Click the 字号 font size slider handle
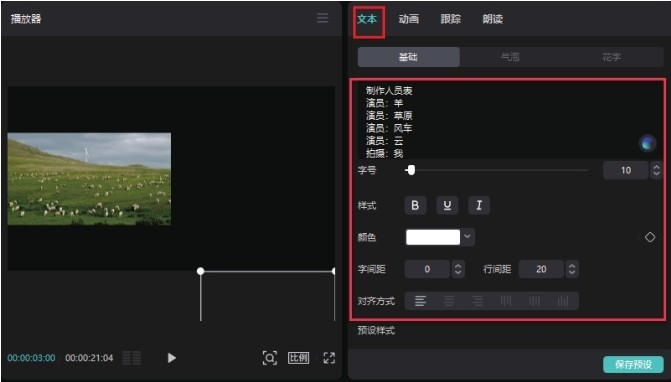Viewport: 671px width, 382px height. pos(411,170)
